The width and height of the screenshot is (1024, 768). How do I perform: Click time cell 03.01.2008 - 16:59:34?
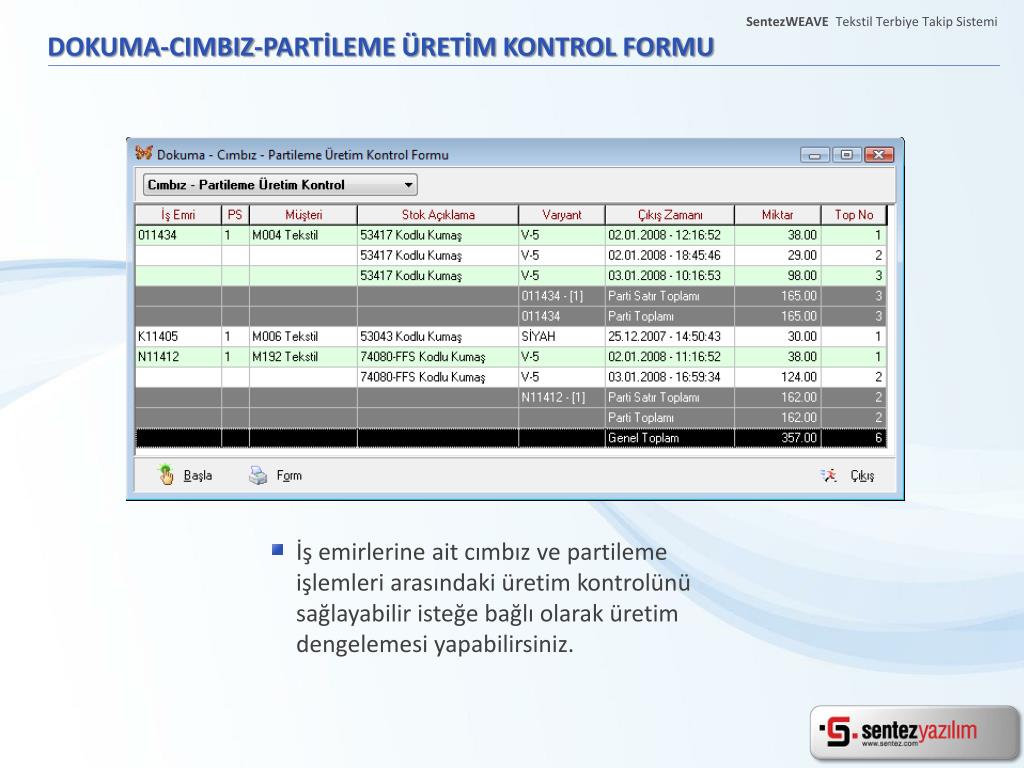[x=670, y=377]
